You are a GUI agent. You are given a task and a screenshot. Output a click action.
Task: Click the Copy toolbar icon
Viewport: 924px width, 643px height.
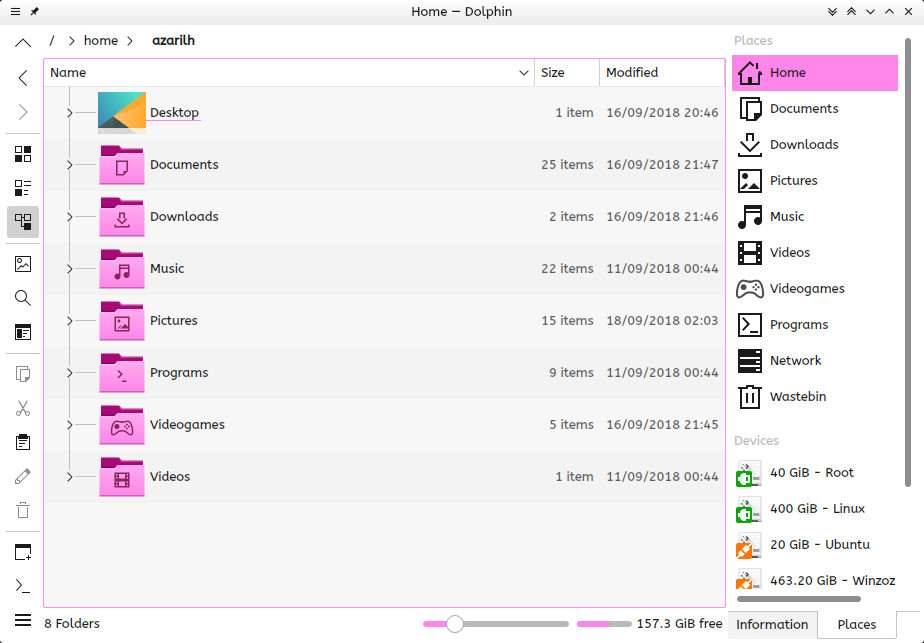[x=23, y=374]
